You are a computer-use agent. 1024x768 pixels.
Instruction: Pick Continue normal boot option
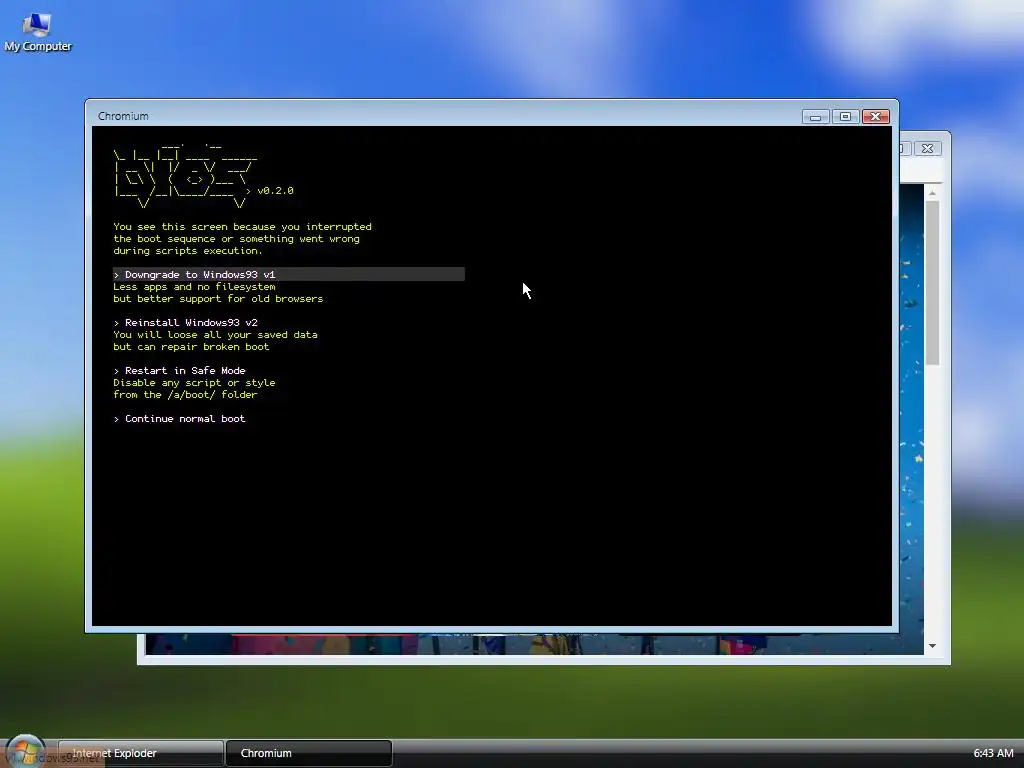180,419
